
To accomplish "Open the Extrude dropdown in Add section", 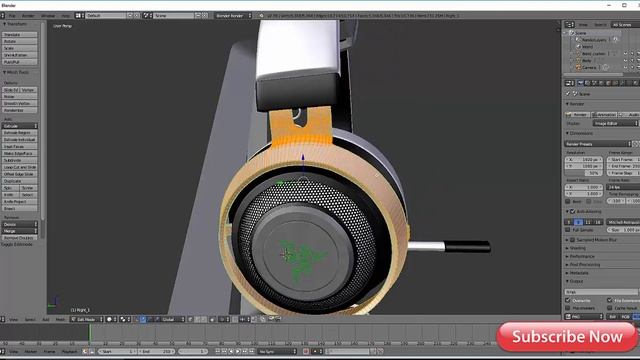I will click(x=20, y=126).
